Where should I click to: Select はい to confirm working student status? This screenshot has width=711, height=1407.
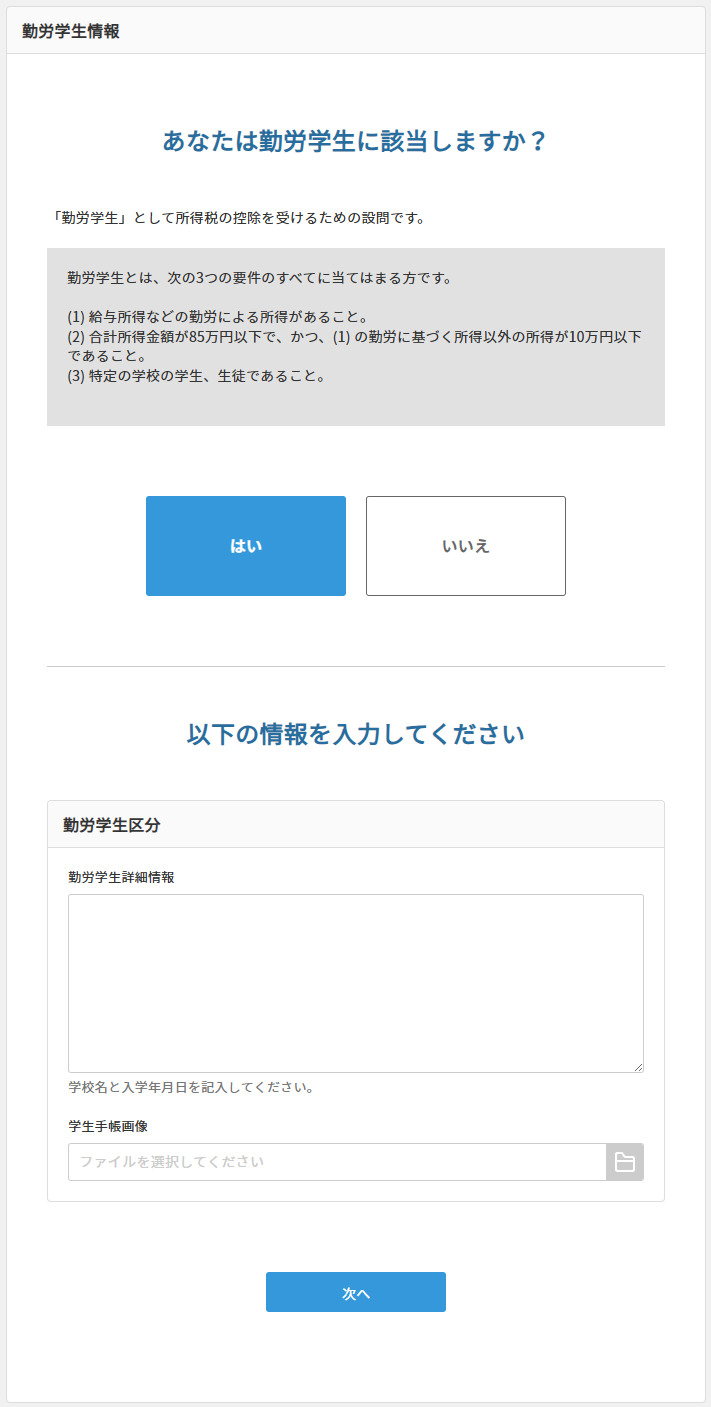pyautogui.click(x=245, y=546)
